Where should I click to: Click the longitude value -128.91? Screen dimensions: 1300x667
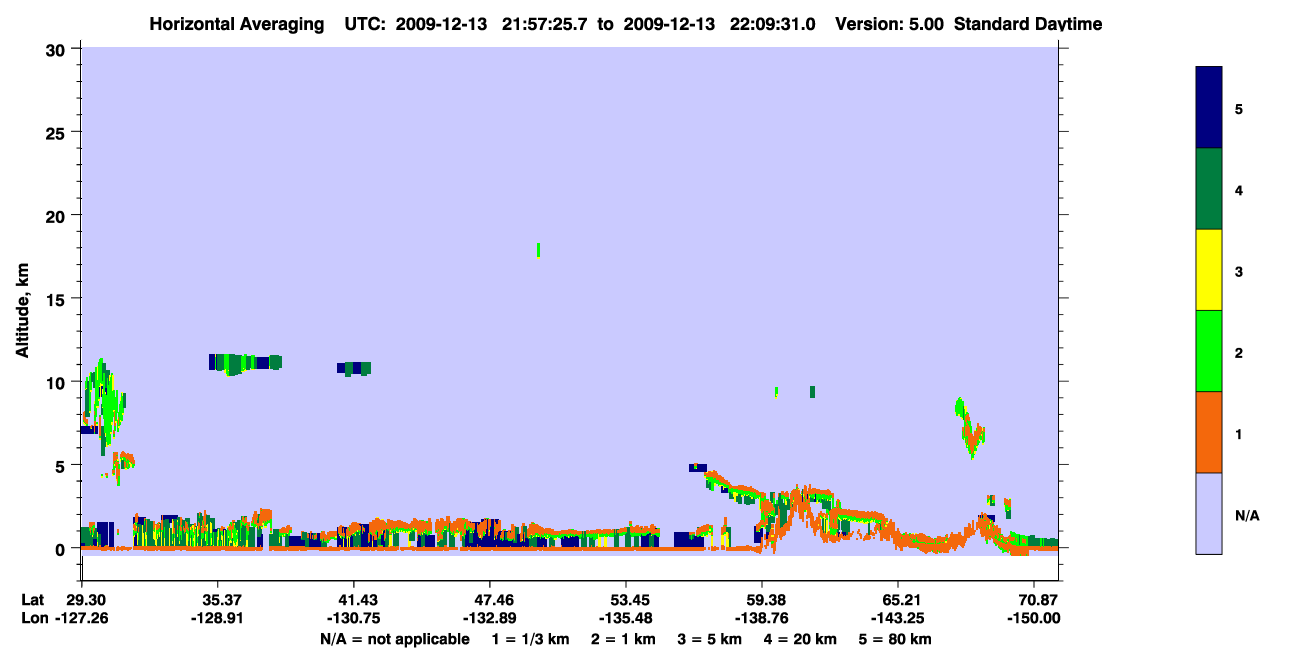[217, 618]
